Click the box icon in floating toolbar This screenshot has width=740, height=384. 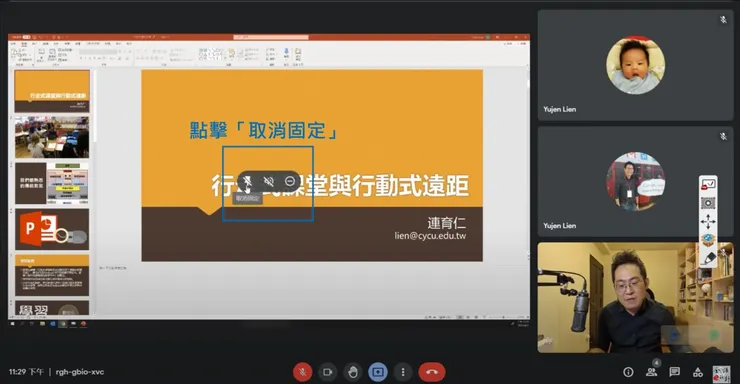(708, 240)
